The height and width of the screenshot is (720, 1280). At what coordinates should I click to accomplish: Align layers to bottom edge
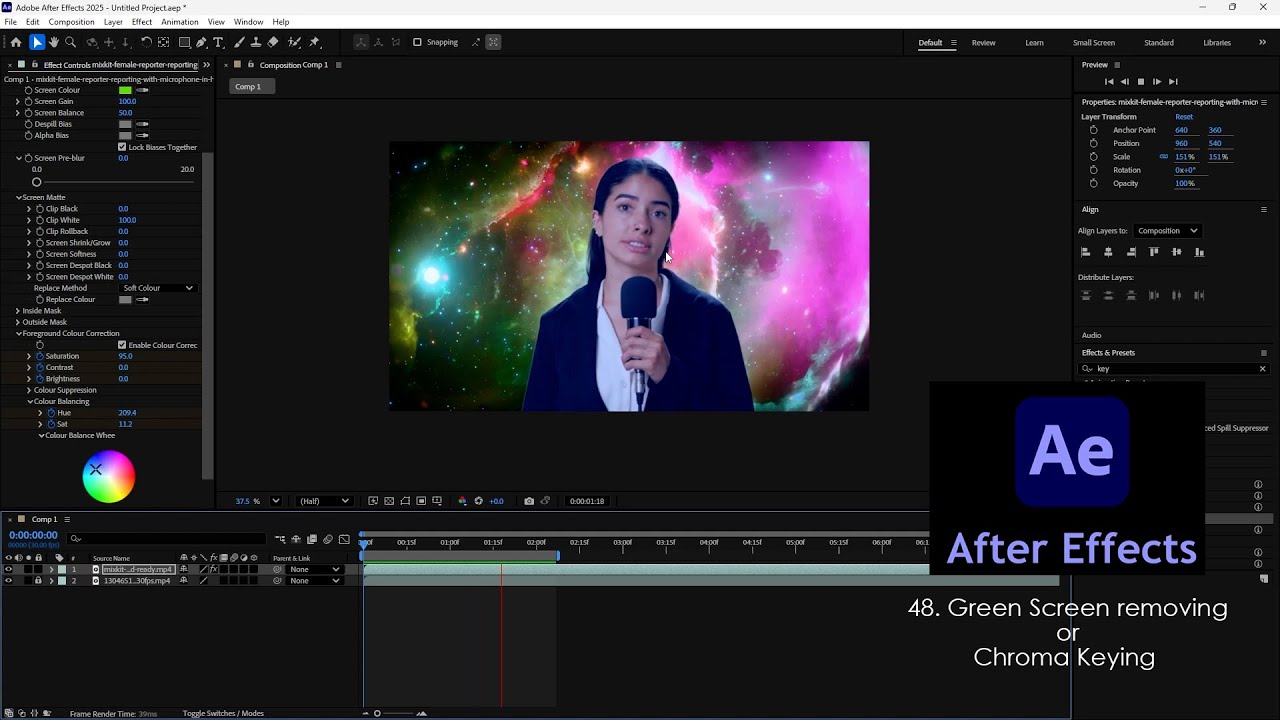(x=1199, y=252)
